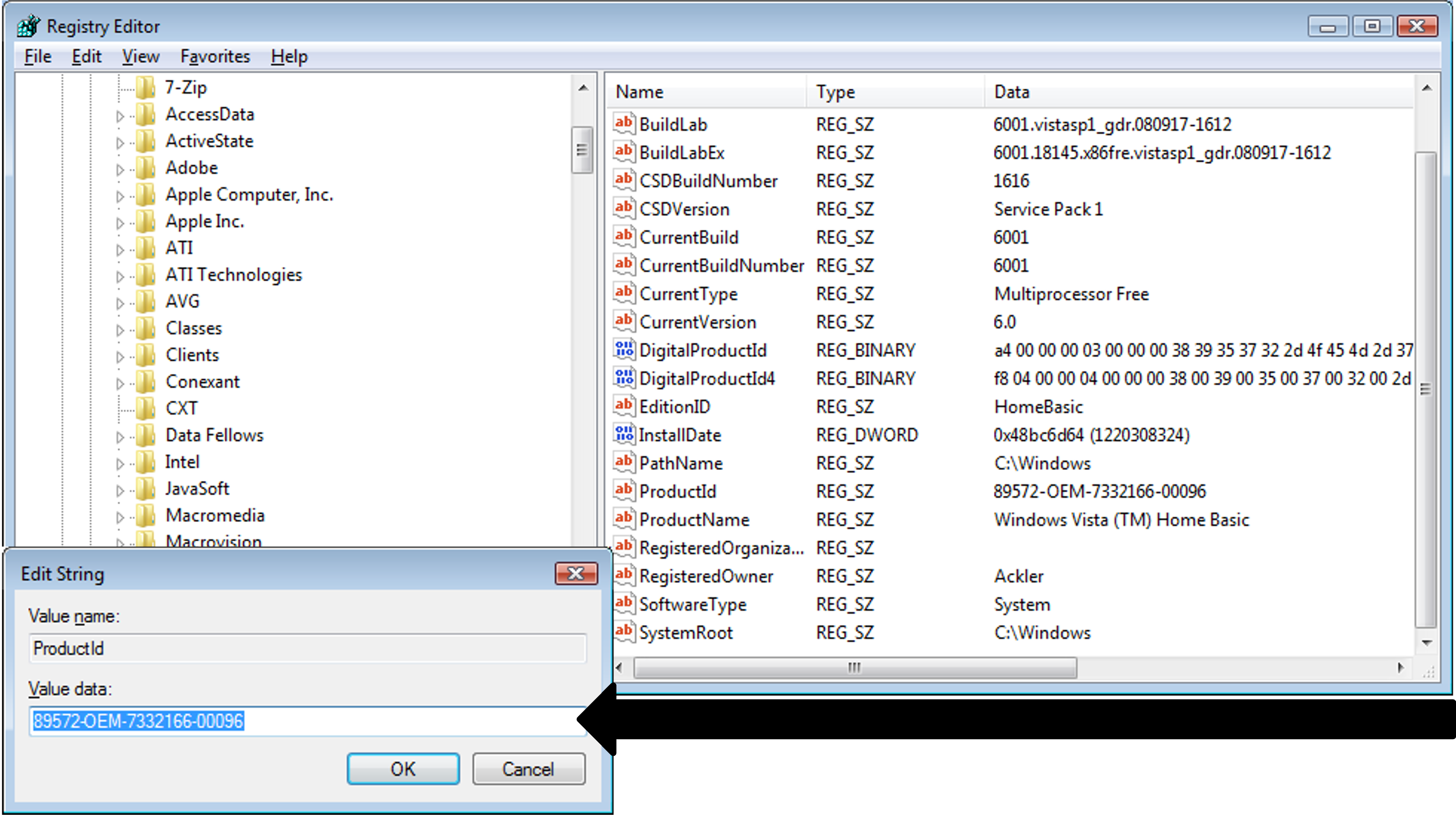
Task: Click the Value data input field
Action: coord(308,721)
